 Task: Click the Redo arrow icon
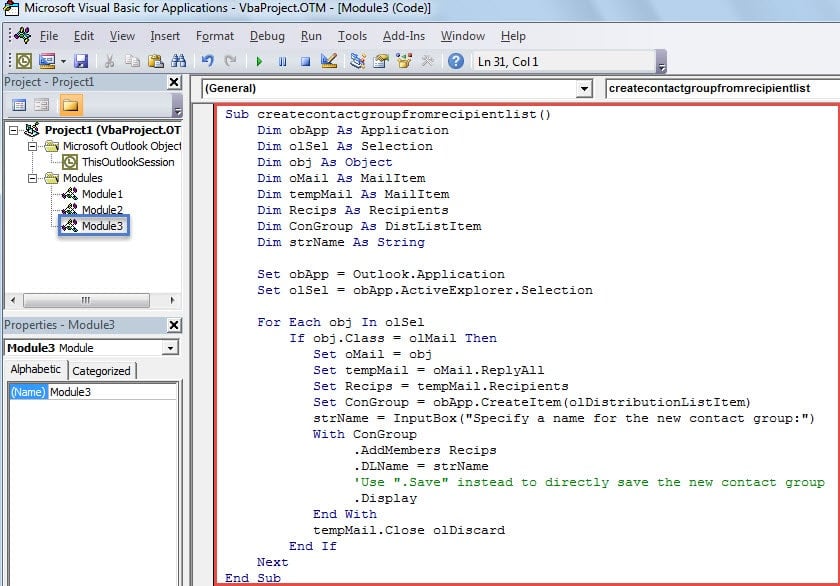click(x=230, y=61)
